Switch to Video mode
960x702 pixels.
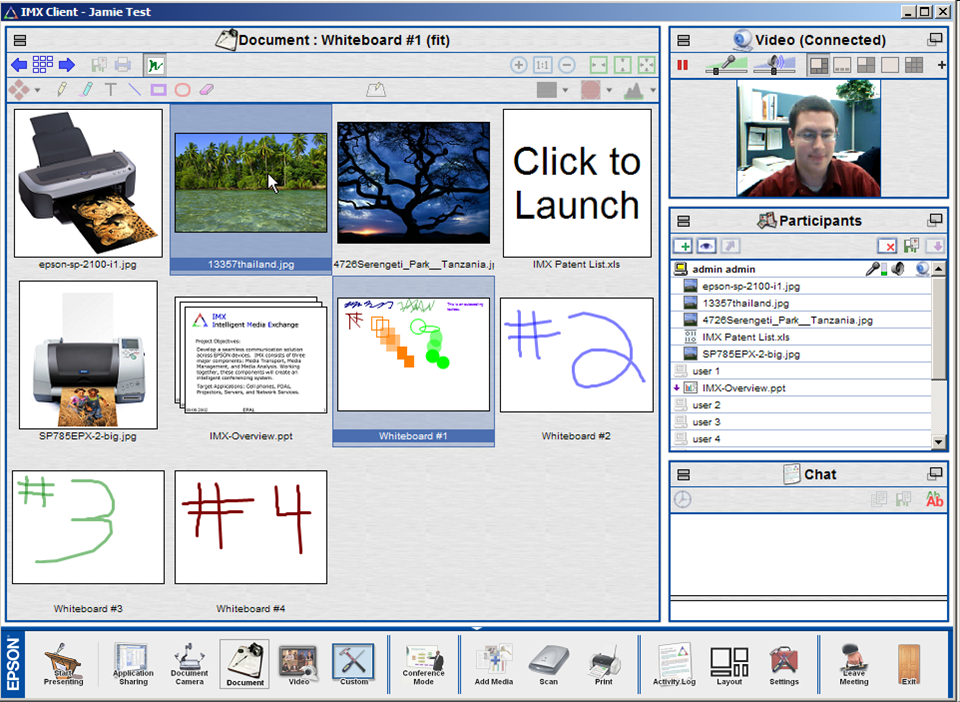[x=299, y=663]
